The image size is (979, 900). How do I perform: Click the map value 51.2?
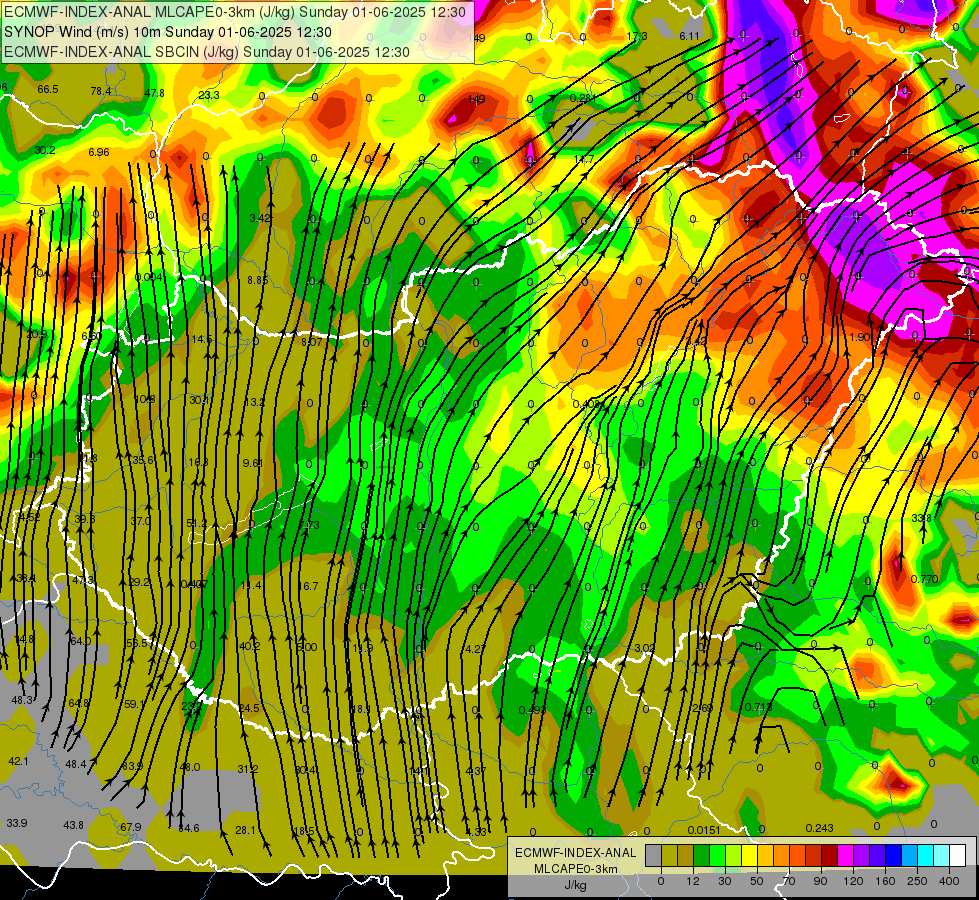(196, 523)
